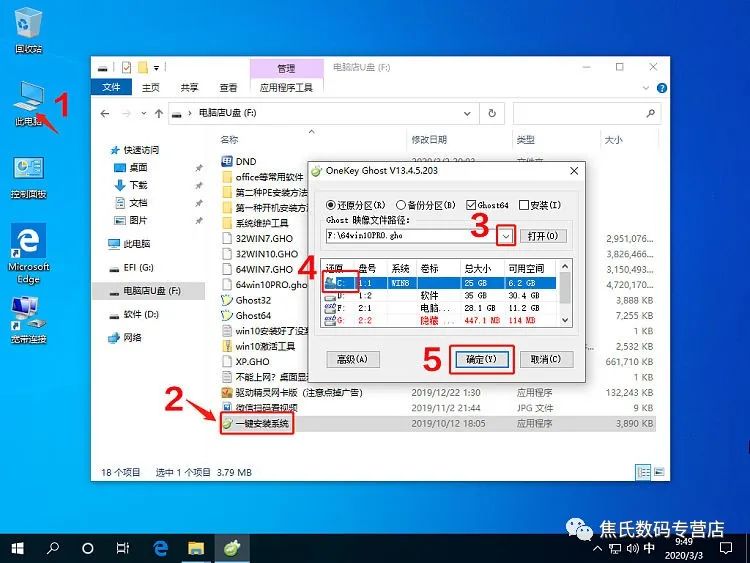Expand the address bar history dropdown
The height and width of the screenshot is (563, 750).
[x=467, y=113]
